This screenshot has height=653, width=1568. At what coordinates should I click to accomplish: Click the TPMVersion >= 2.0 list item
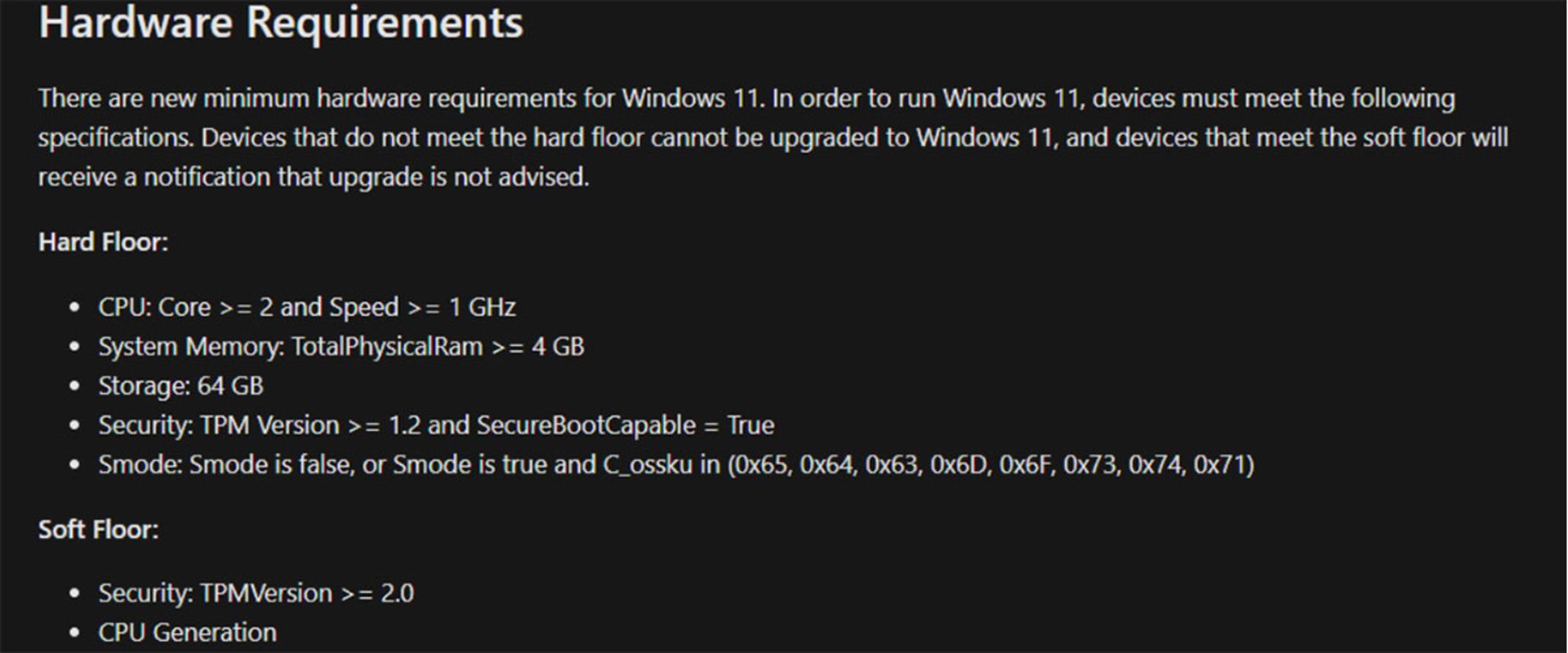click(x=256, y=593)
